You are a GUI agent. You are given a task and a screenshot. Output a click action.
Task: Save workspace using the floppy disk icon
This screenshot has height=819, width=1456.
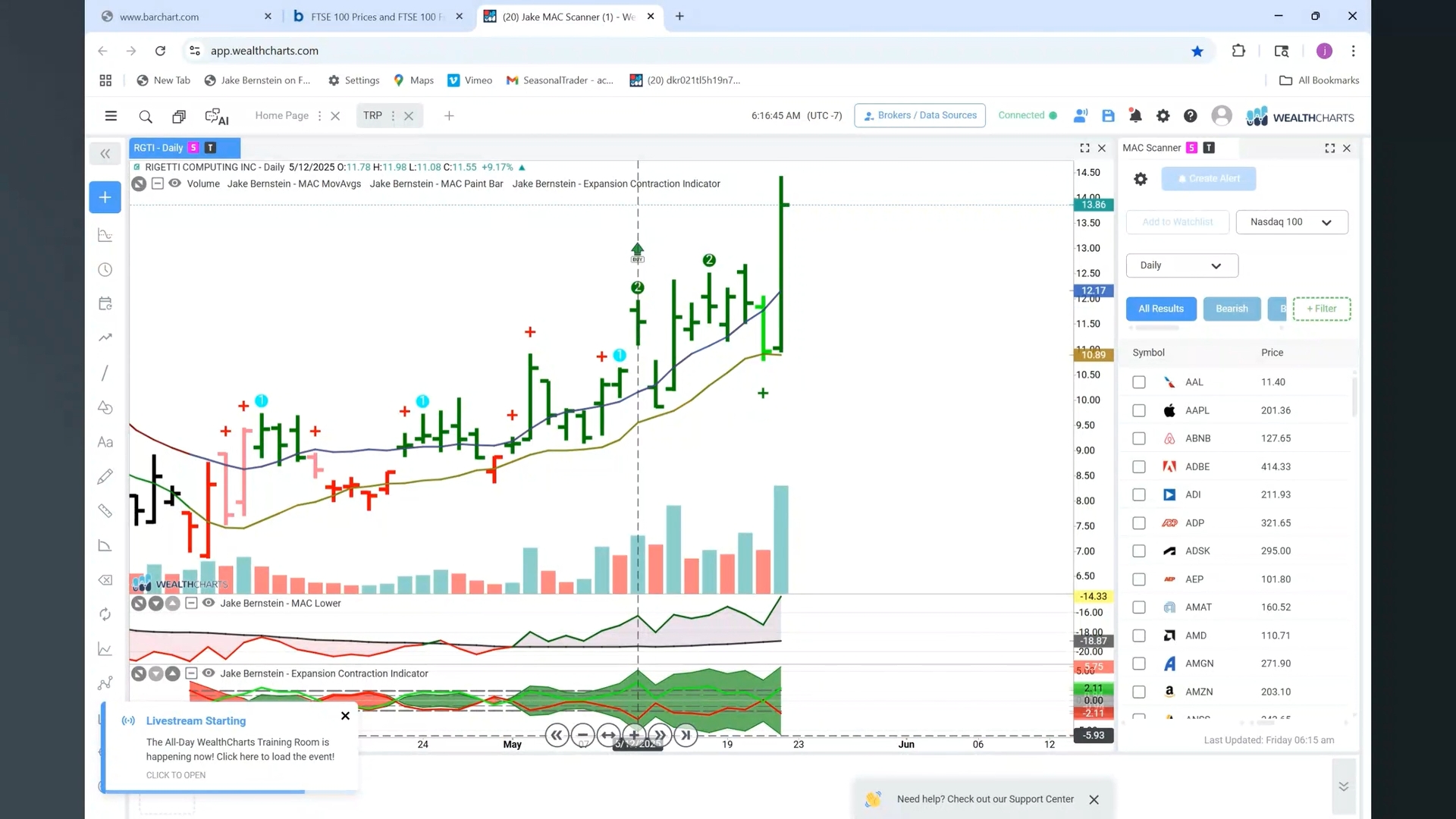coord(1108,116)
